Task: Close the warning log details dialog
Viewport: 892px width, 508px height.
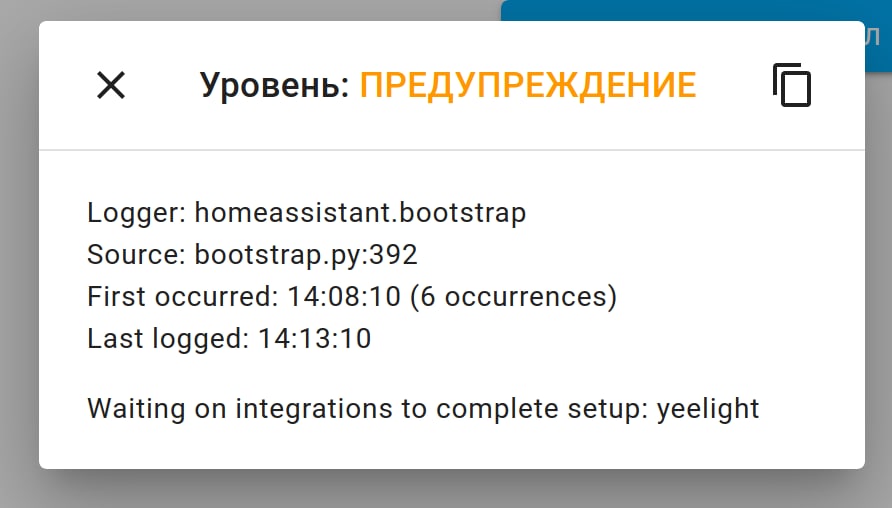Action: coord(110,86)
